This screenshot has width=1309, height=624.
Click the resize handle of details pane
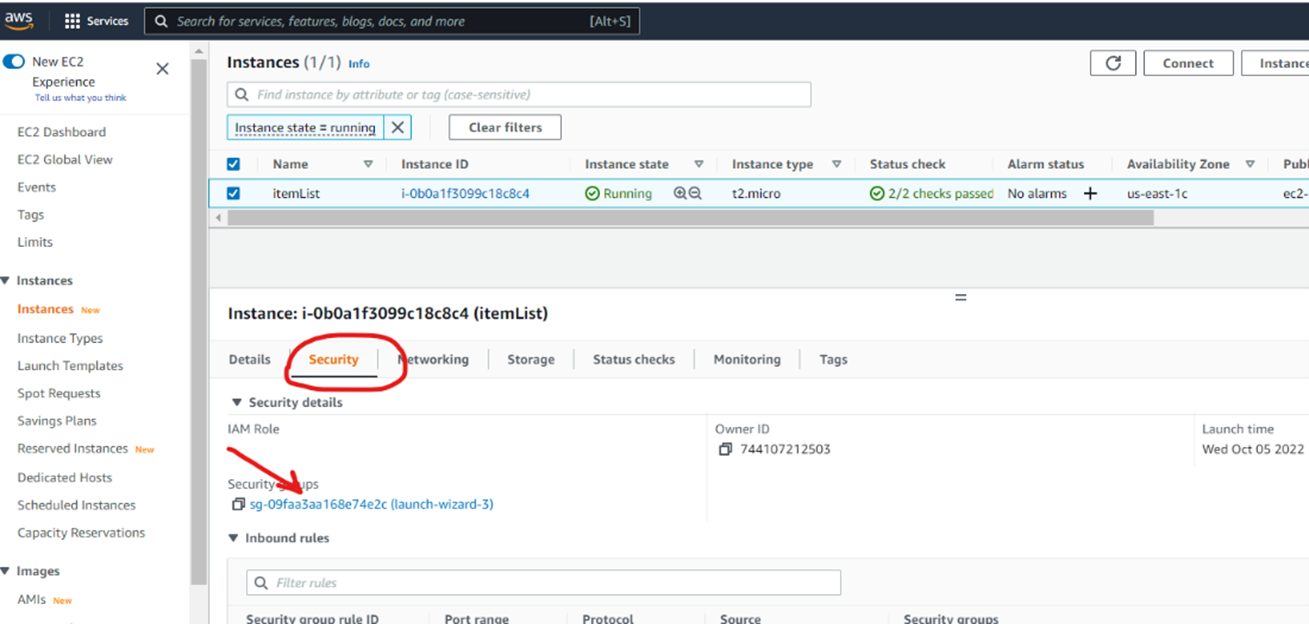coord(961,298)
